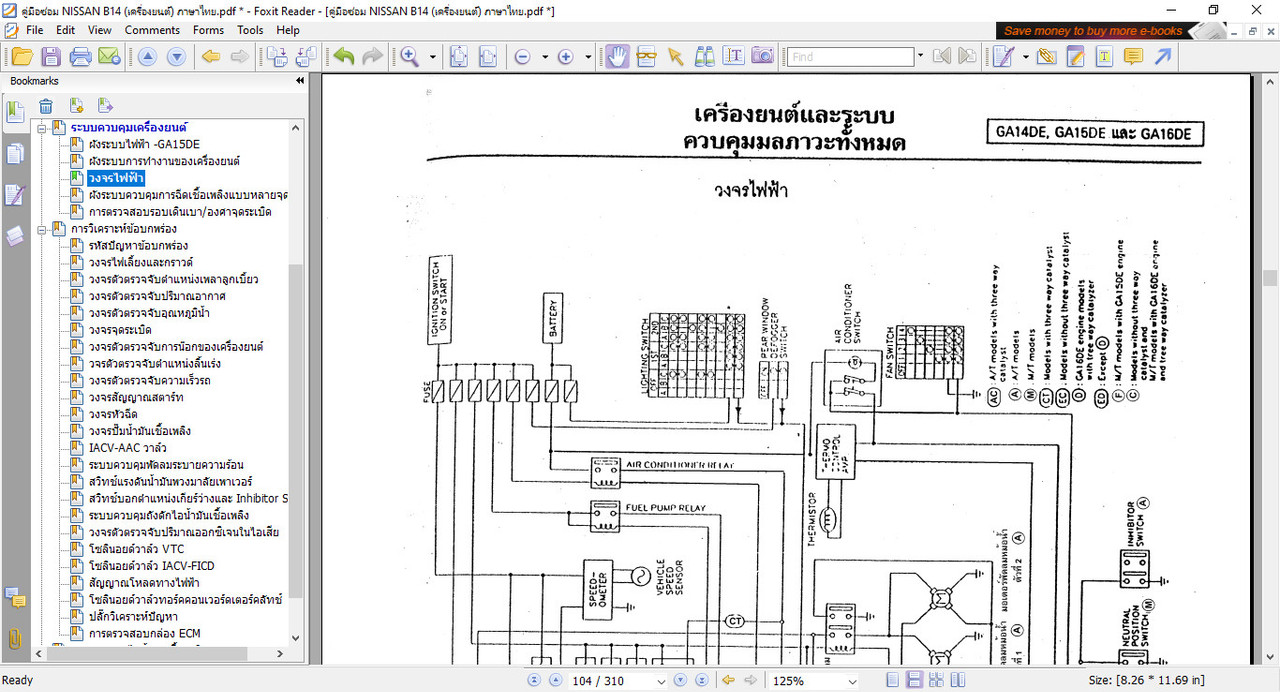The height and width of the screenshot is (692, 1280).
Task: Activate the Hand tool
Action: point(617,56)
